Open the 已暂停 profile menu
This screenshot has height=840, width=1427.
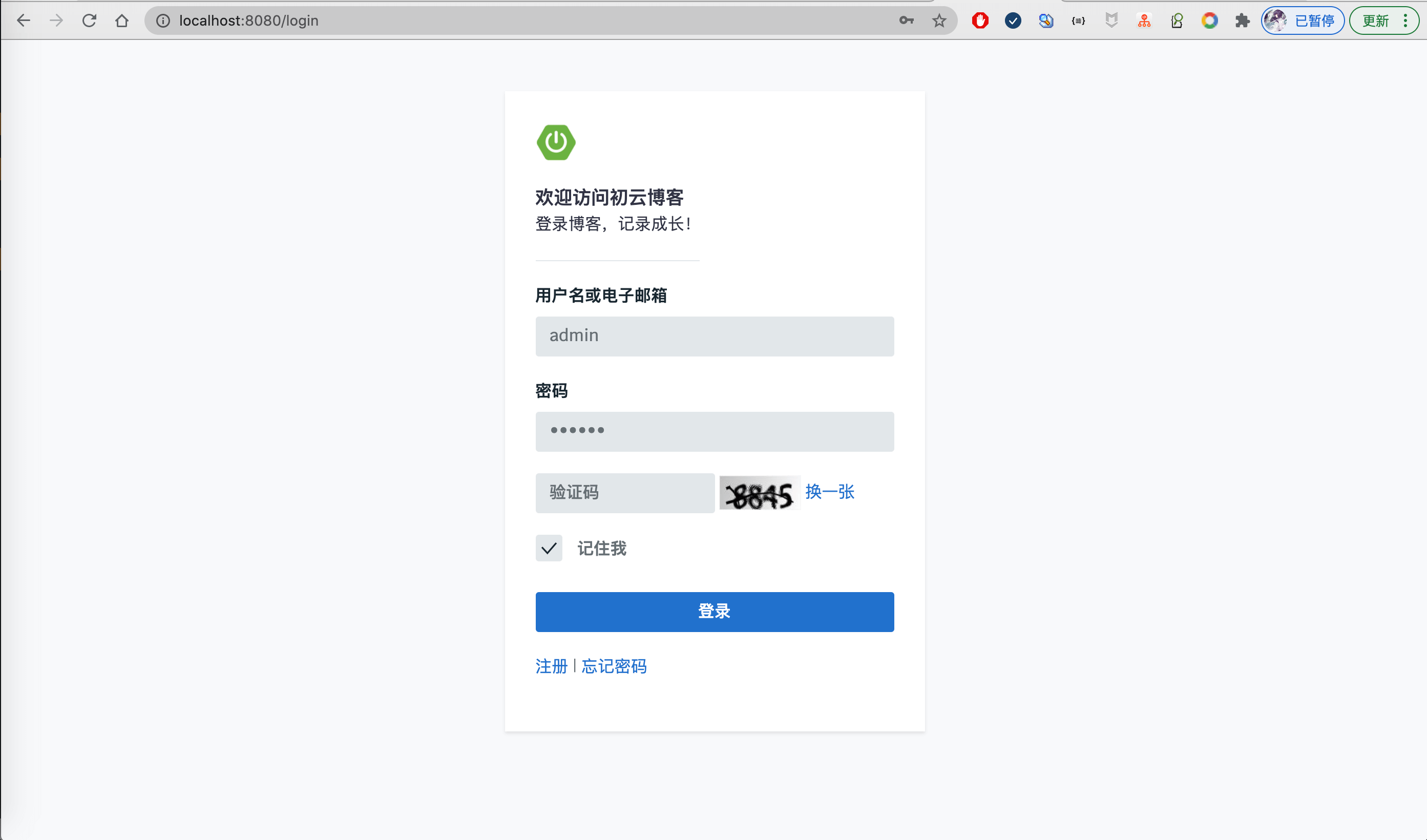1303,21
